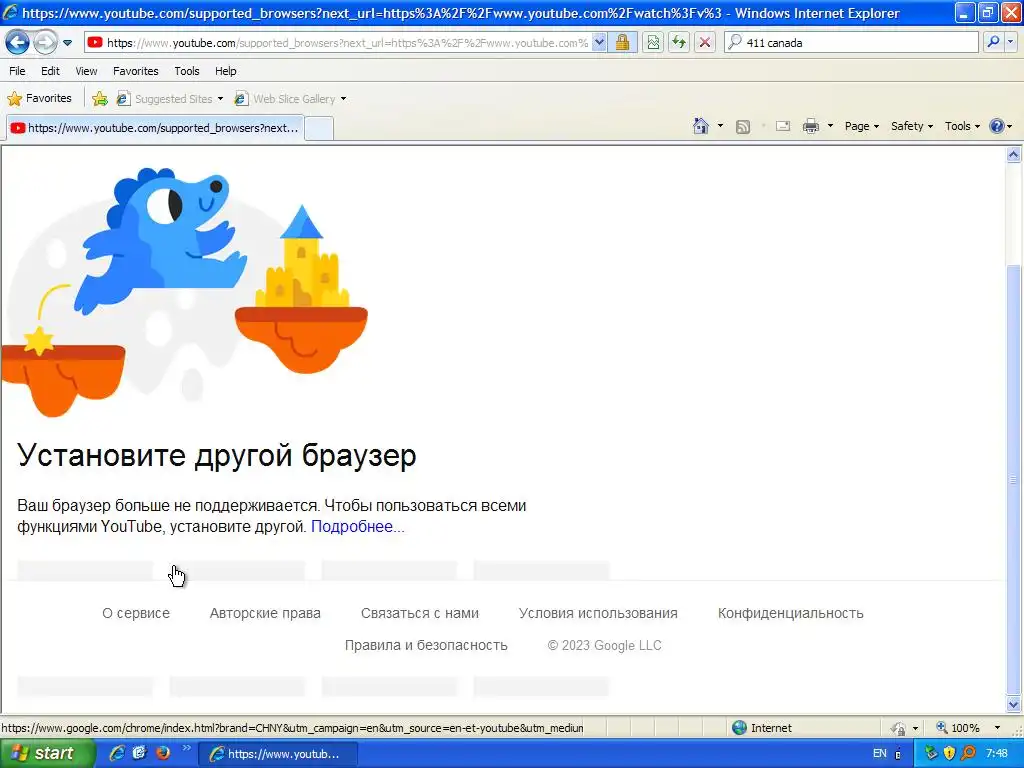Click the address bar URL field

tap(346, 43)
